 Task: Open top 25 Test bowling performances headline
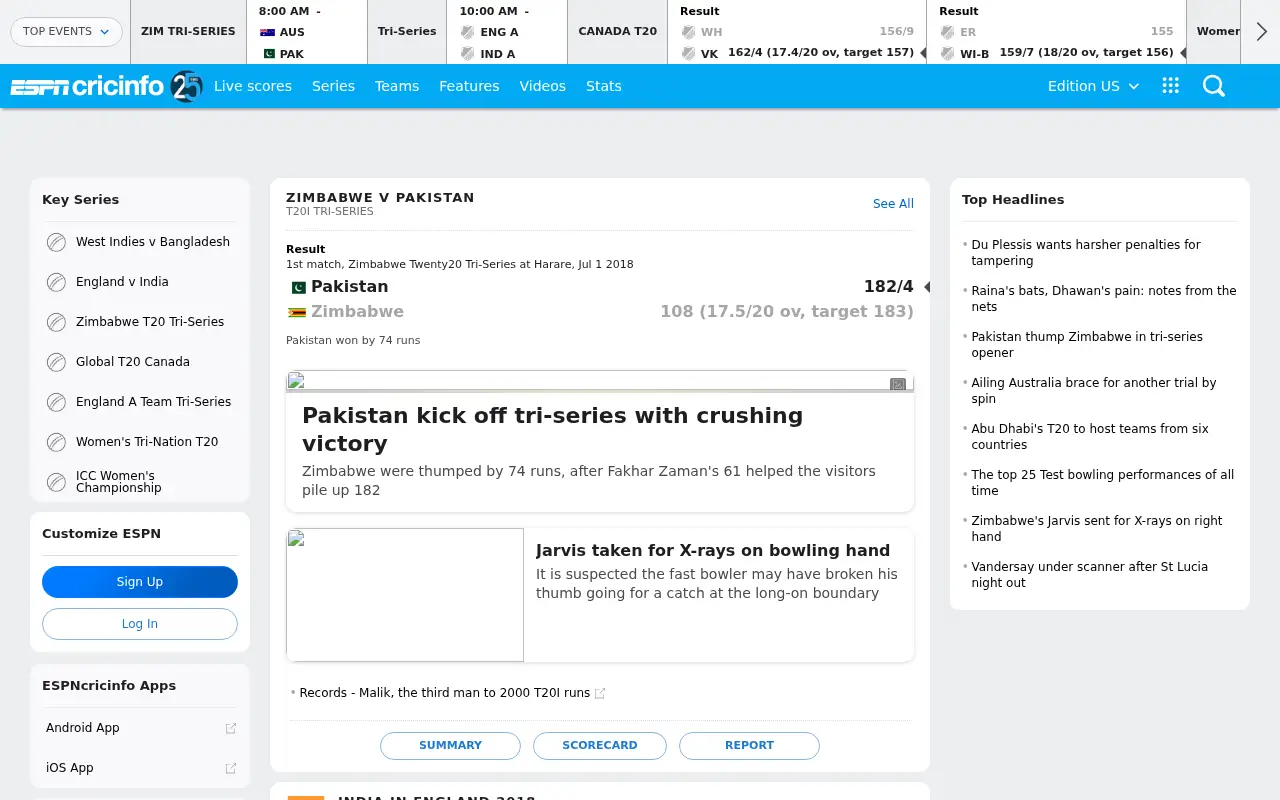[x=1103, y=483]
